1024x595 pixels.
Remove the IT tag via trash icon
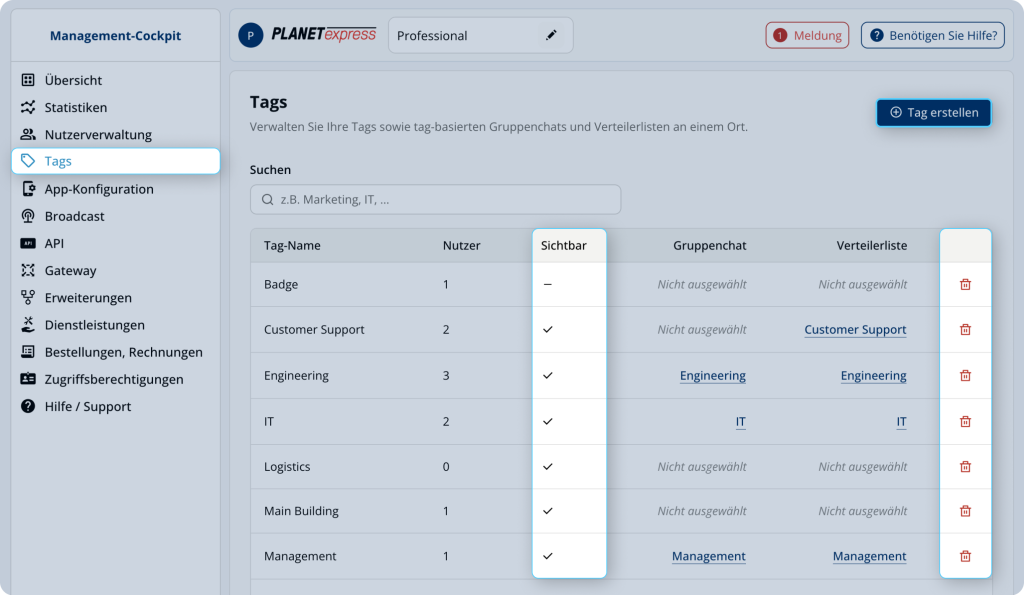coord(965,421)
